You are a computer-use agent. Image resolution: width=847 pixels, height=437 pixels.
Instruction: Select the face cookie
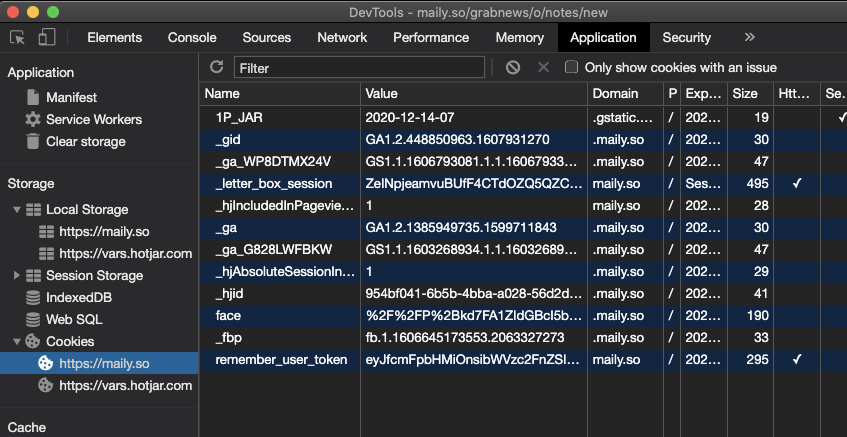click(x=228, y=315)
